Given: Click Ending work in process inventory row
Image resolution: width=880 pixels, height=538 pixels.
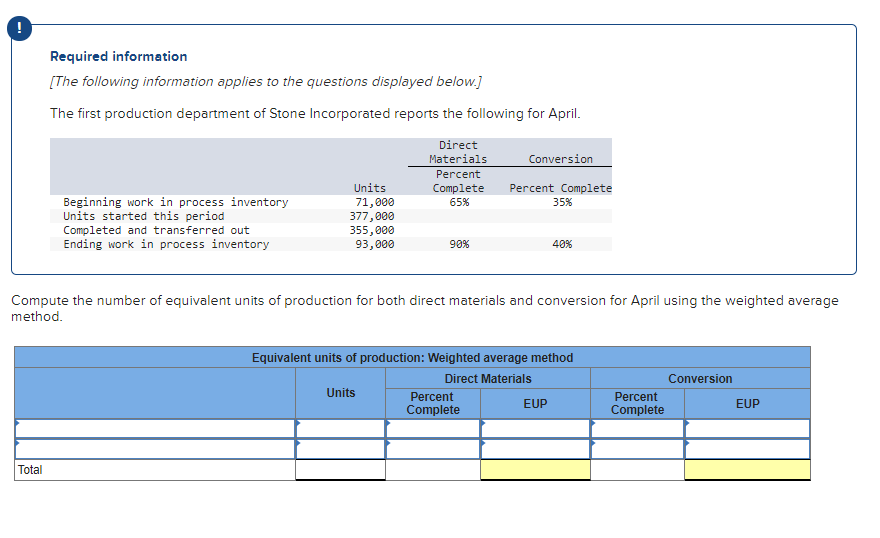Looking at the screenshot, I should point(331,244).
